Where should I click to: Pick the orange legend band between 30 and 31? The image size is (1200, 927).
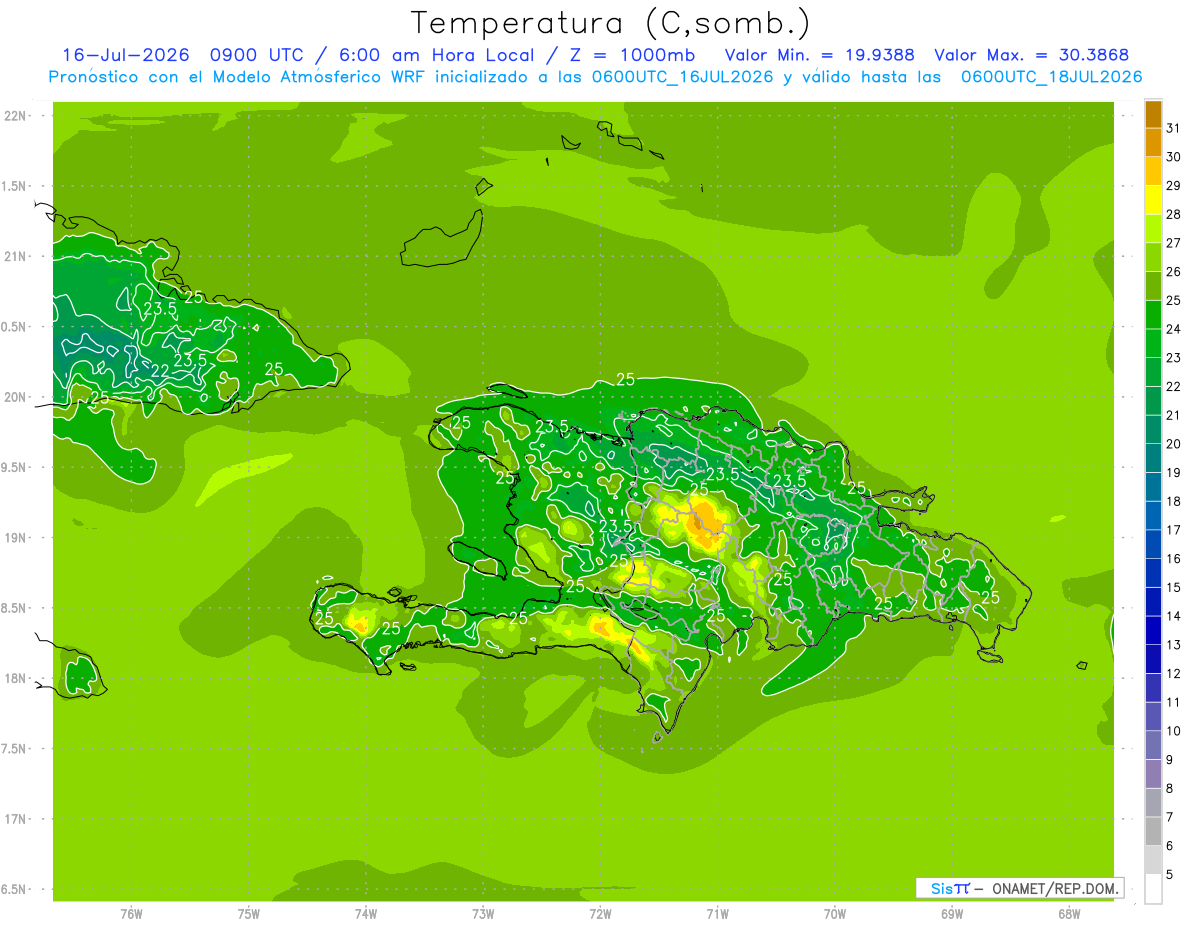1153,142
